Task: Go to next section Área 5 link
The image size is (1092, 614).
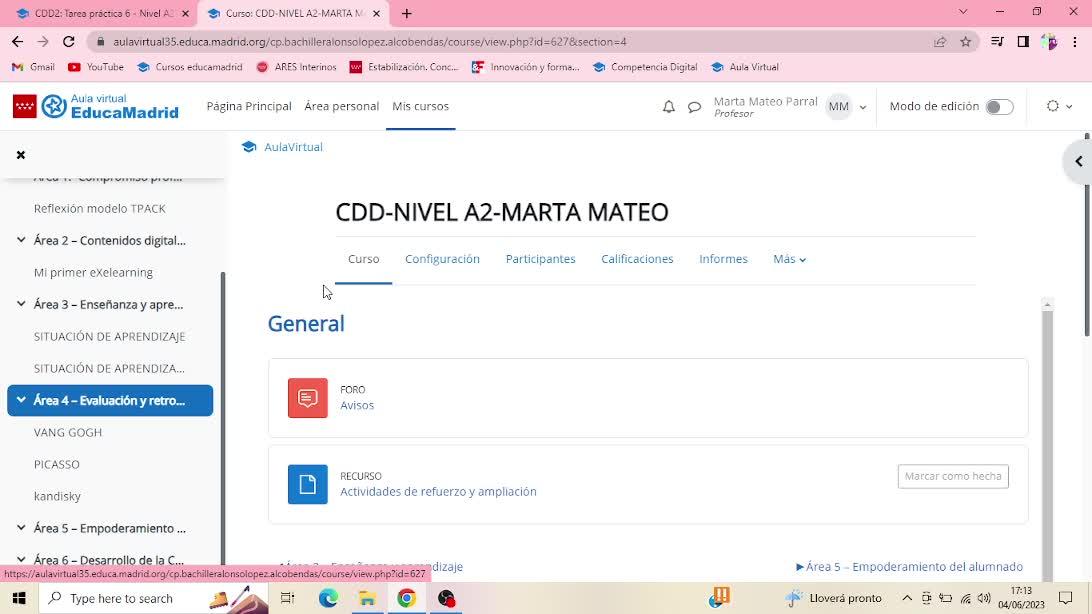Action: pyautogui.click(x=909, y=567)
